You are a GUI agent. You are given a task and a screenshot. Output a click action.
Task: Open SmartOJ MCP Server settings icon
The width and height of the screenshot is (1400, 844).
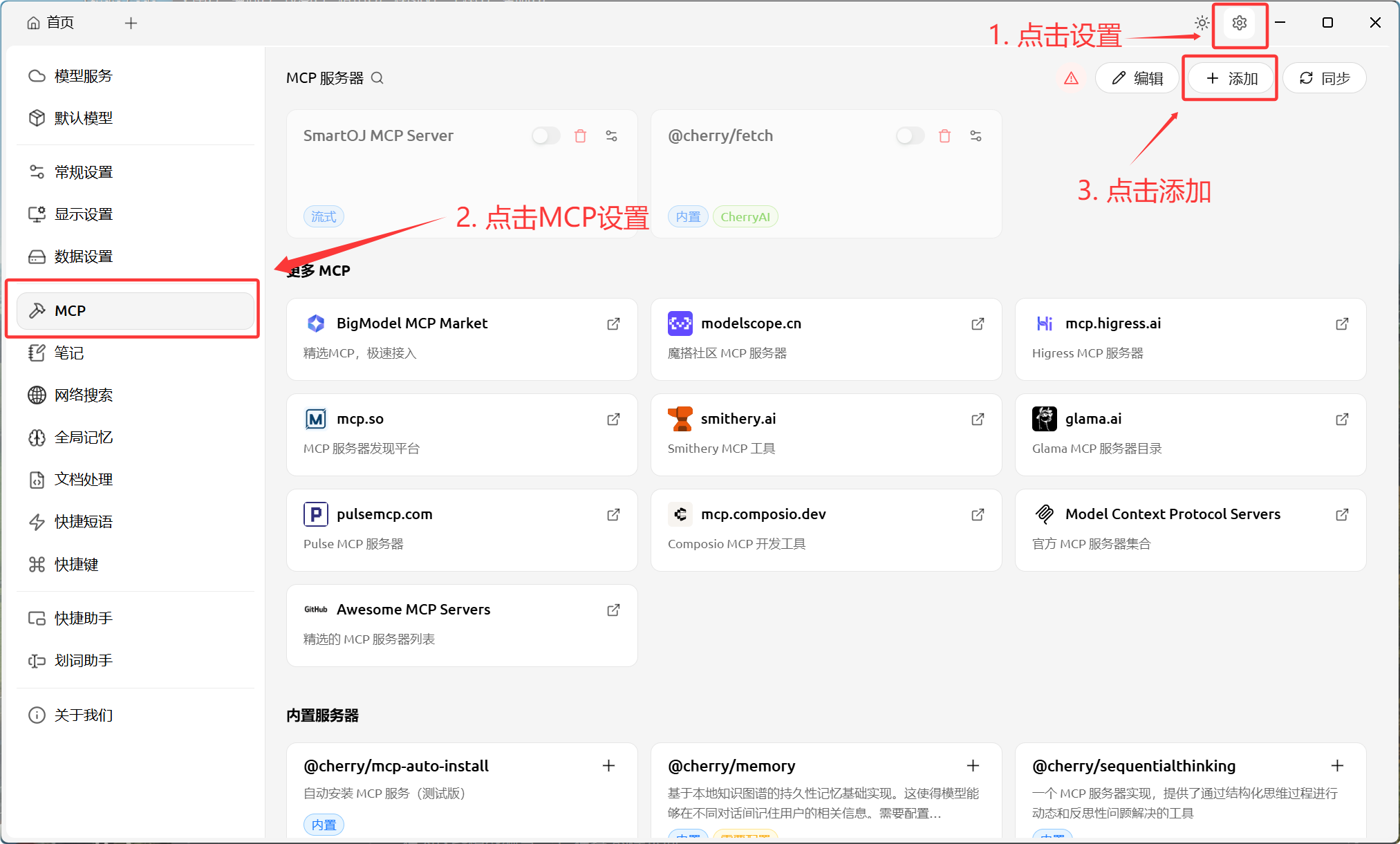(611, 135)
